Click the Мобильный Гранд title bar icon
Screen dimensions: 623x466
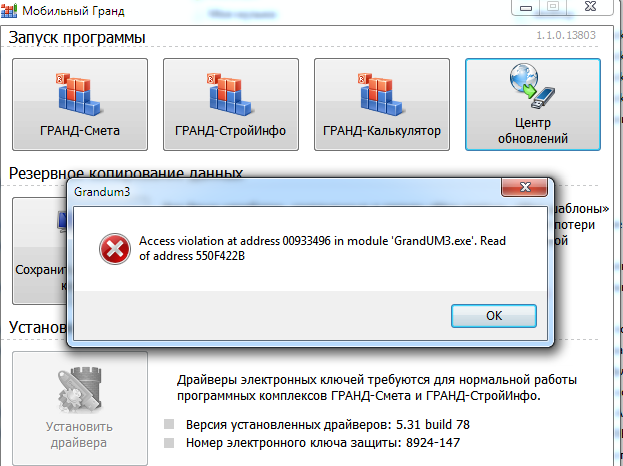(x=9, y=10)
